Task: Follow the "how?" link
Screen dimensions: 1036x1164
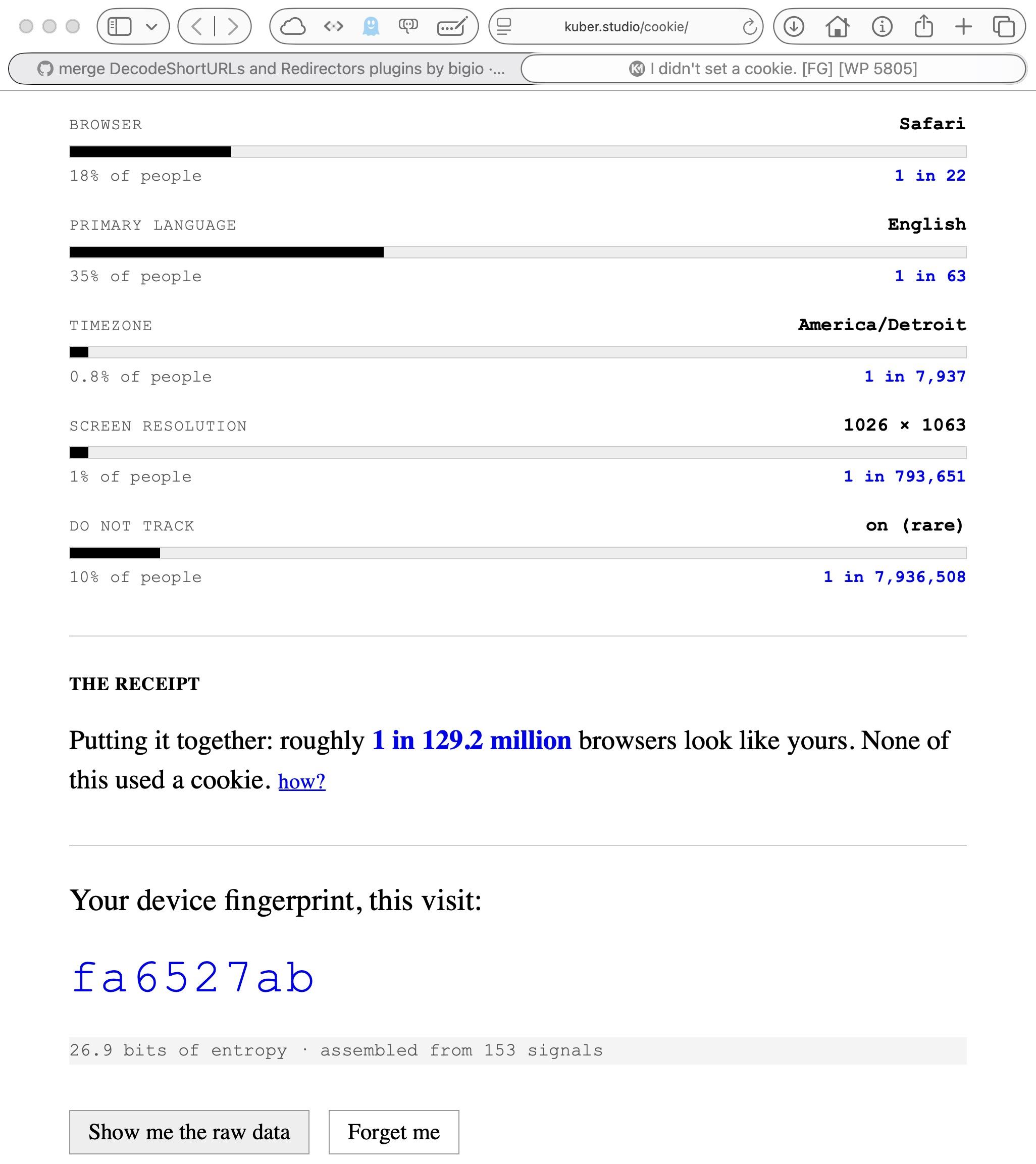Action: [302, 781]
